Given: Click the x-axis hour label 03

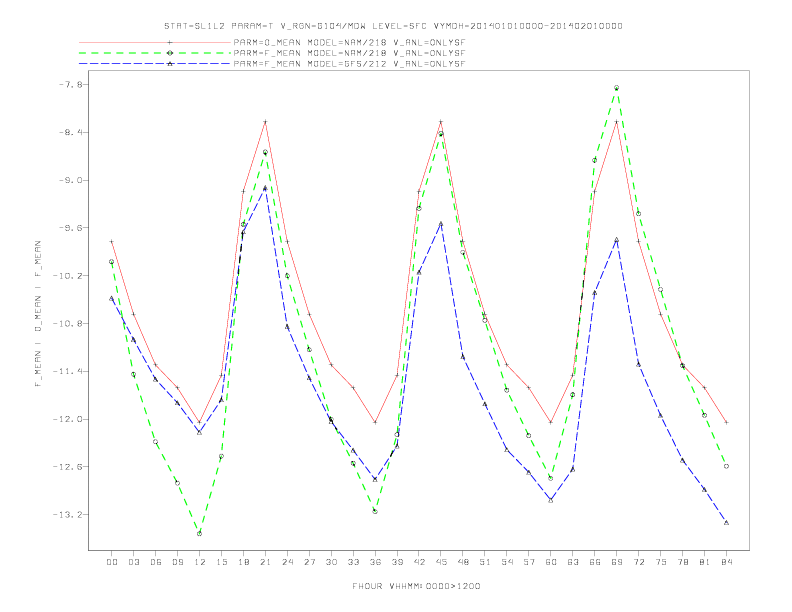Looking at the screenshot, I should 133,562.
